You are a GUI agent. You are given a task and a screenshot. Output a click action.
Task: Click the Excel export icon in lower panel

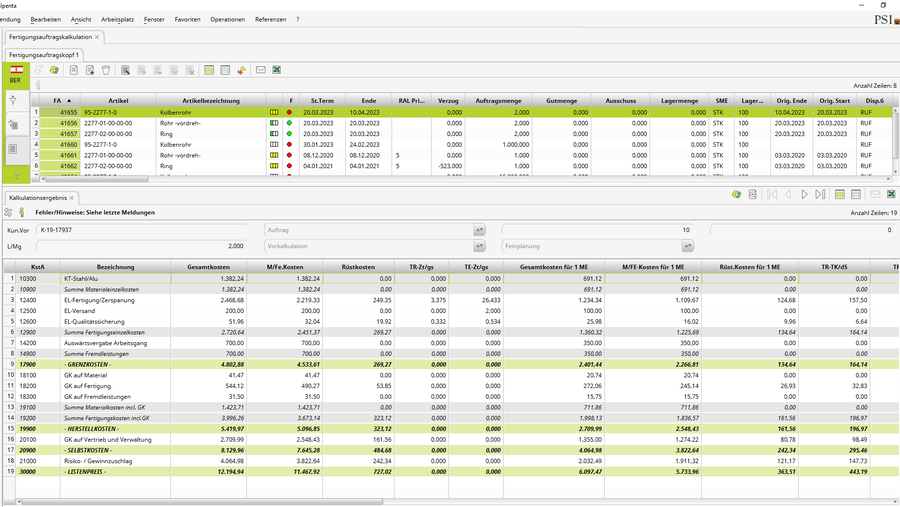click(891, 194)
